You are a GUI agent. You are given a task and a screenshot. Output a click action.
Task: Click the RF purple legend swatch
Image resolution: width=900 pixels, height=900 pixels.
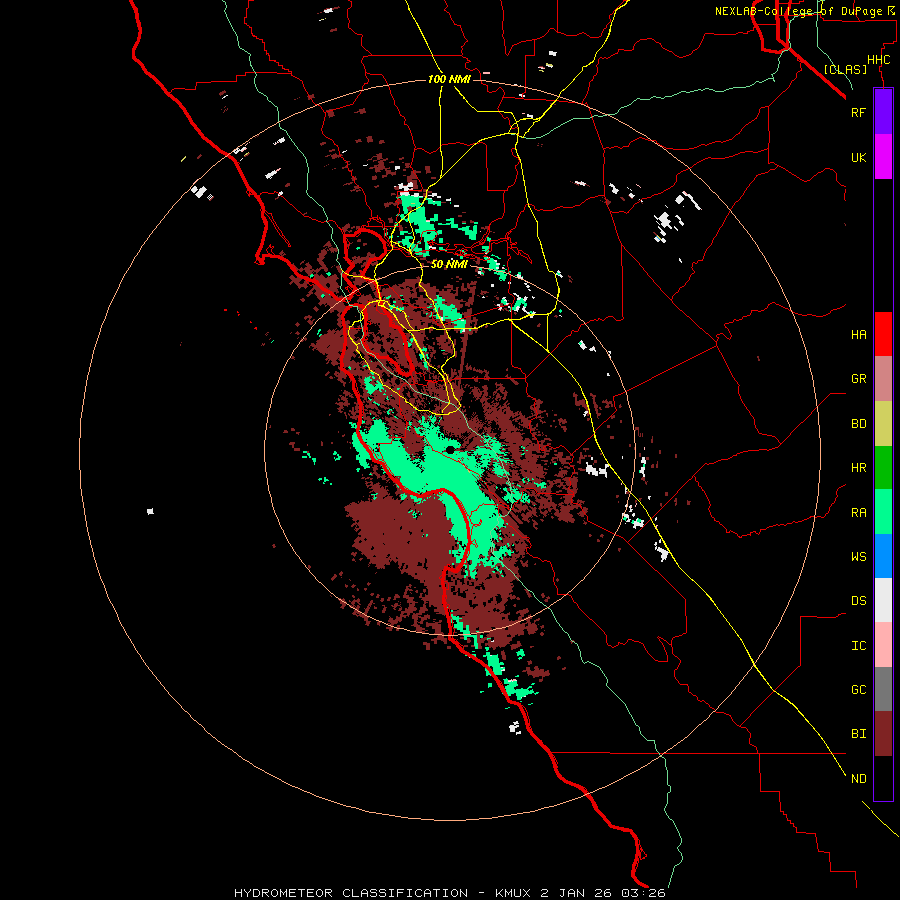point(883,112)
